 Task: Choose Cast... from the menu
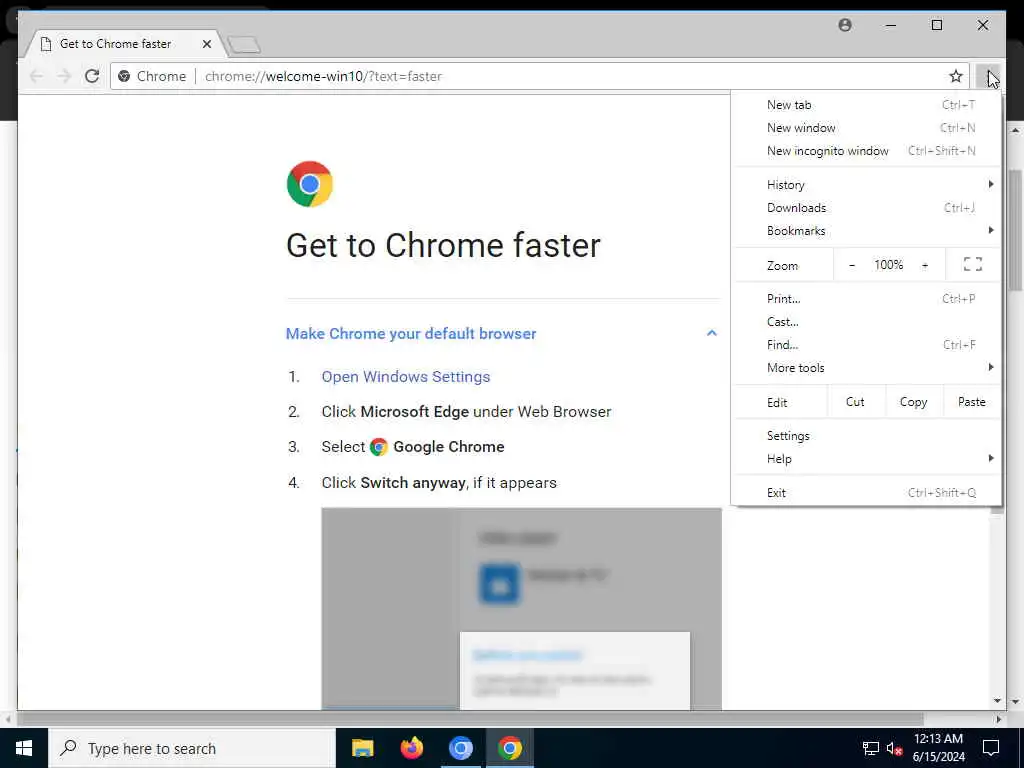click(x=866, y=322)
